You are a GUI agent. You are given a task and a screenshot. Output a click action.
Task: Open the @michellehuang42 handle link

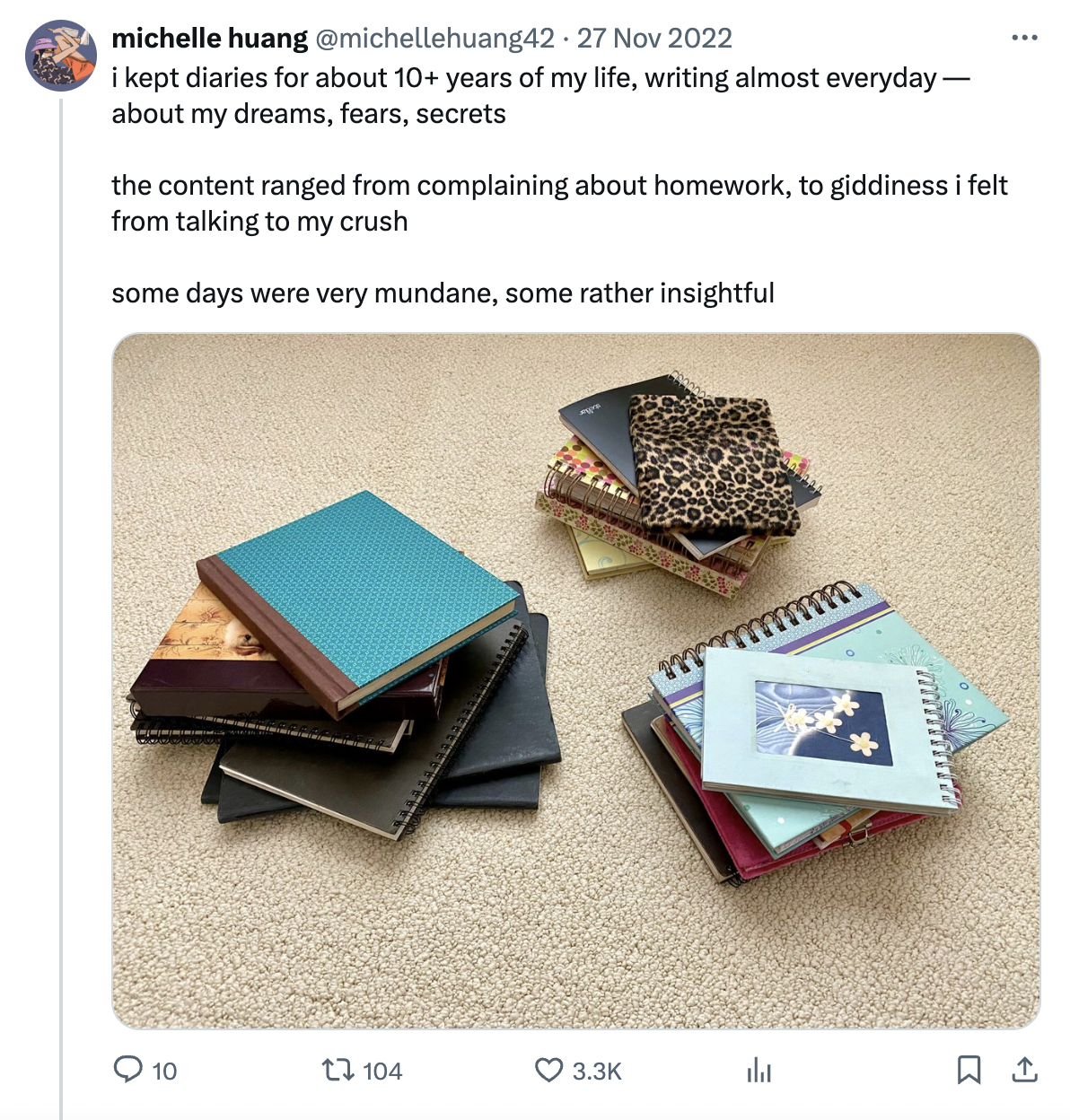click(434, 39)
